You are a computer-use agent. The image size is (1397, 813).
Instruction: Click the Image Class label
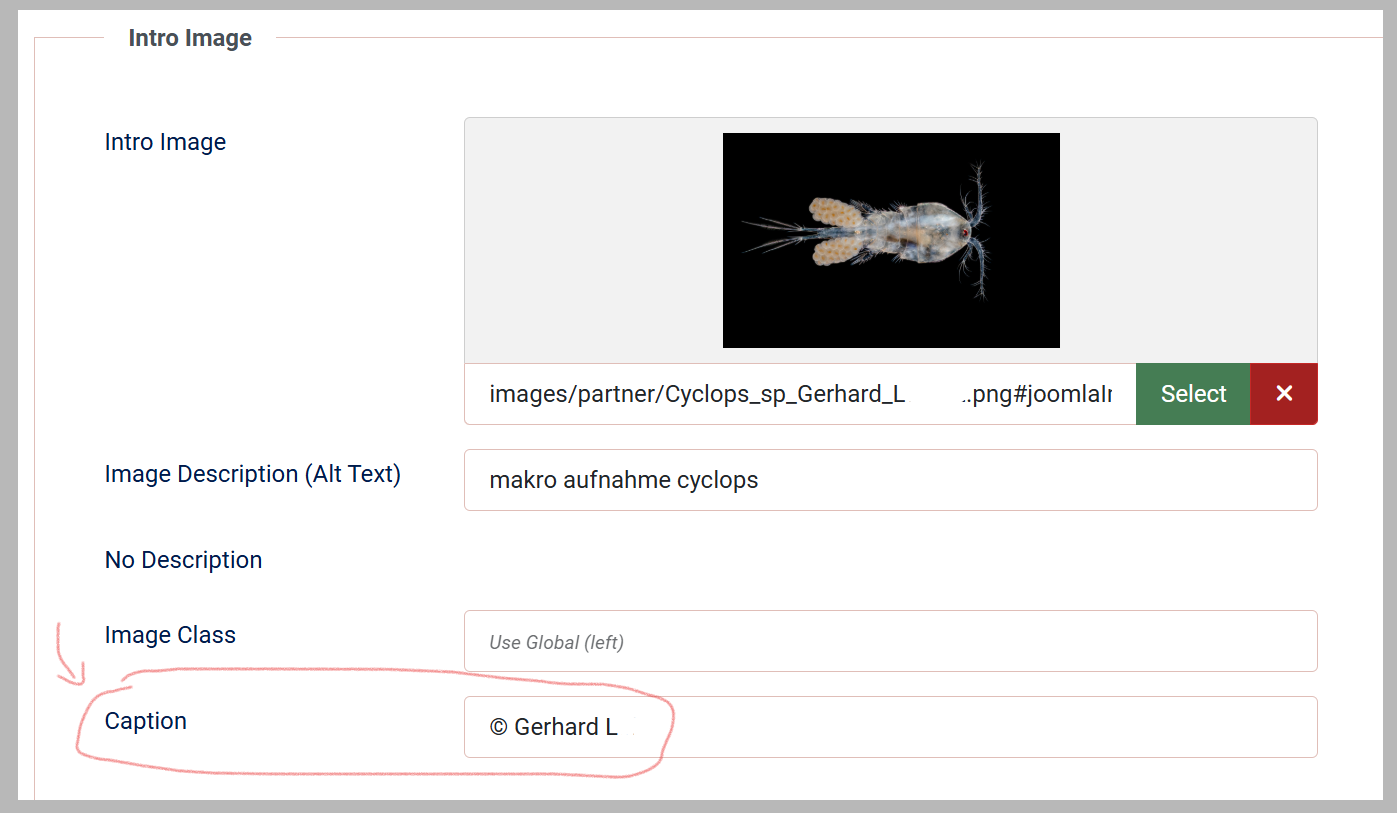170,635
